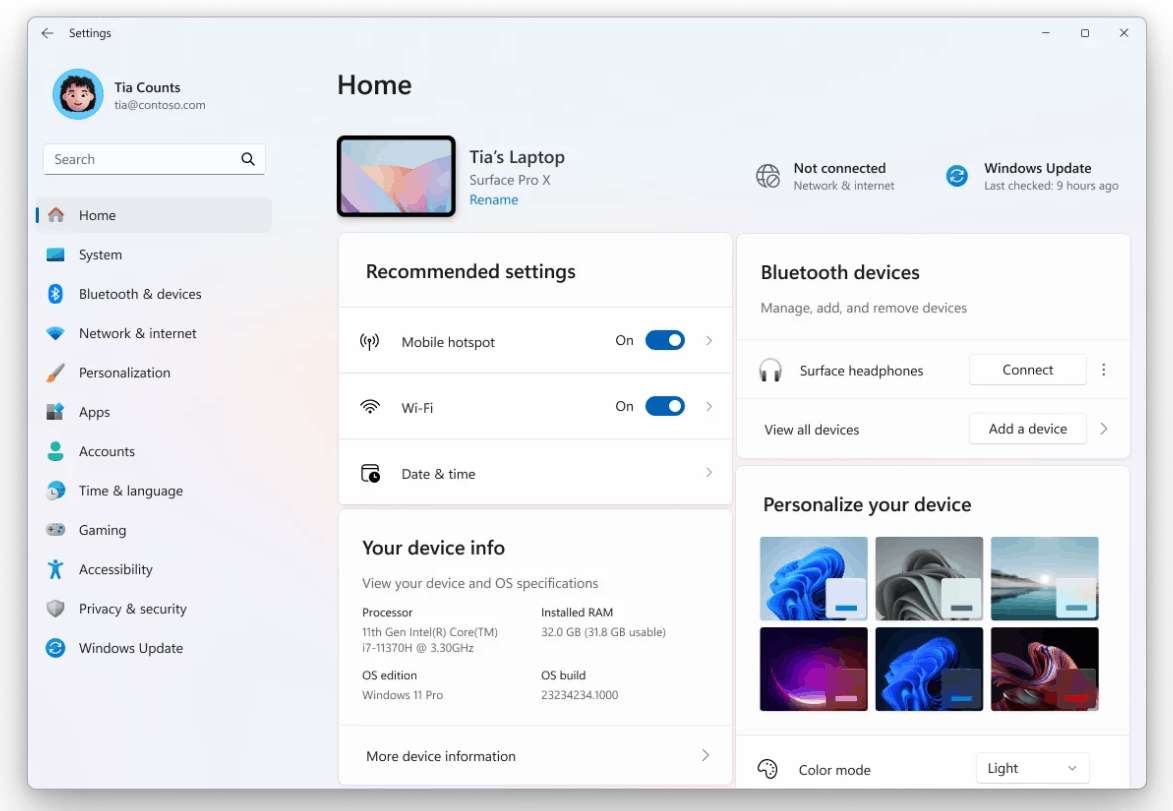Open the Color mode dropdown
The height and width of the screenshot is (811, 1173).
coord(1031,768)
